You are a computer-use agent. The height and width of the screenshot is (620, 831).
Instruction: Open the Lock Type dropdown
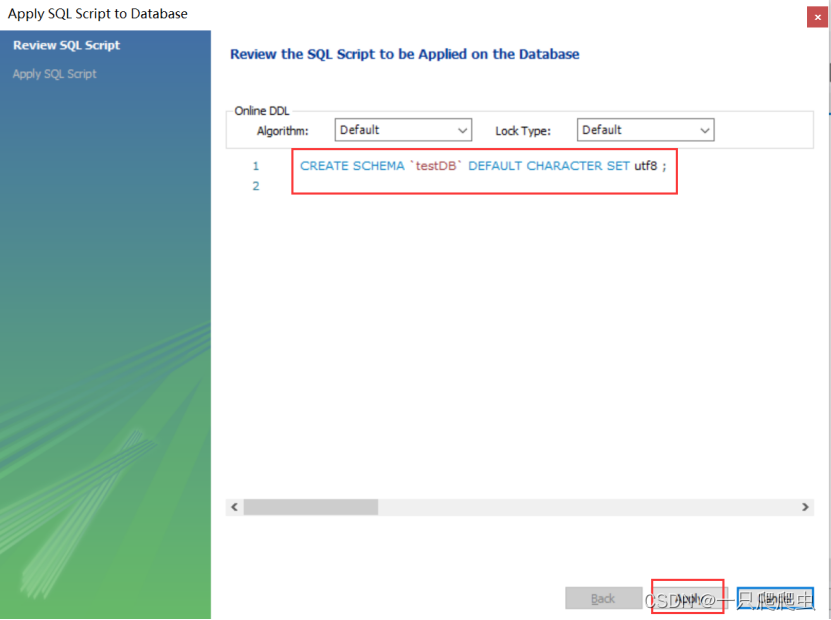pyautogui.click(x=645, y=130)
